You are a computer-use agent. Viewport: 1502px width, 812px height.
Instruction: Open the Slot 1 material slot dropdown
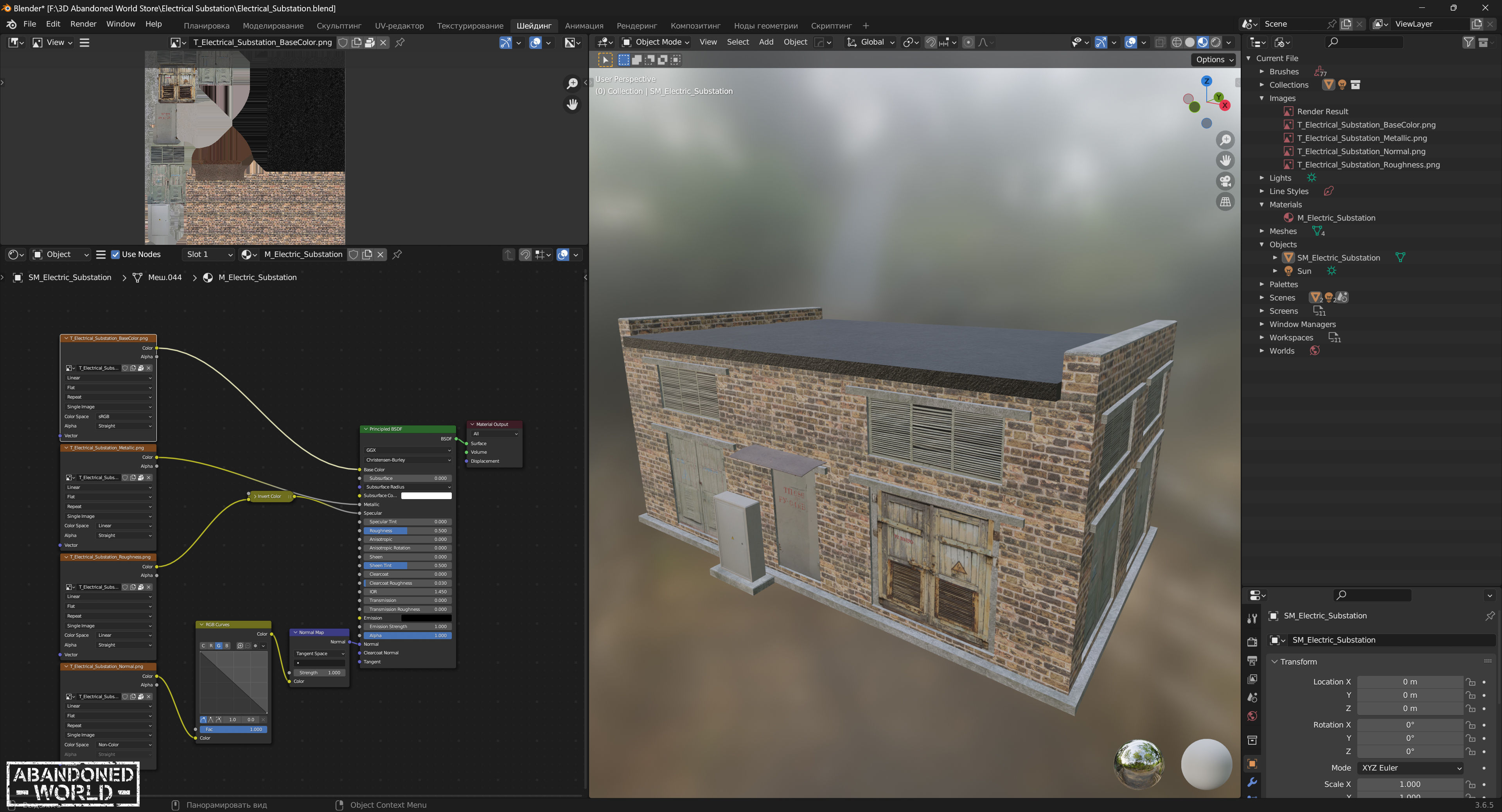(209, 254)
